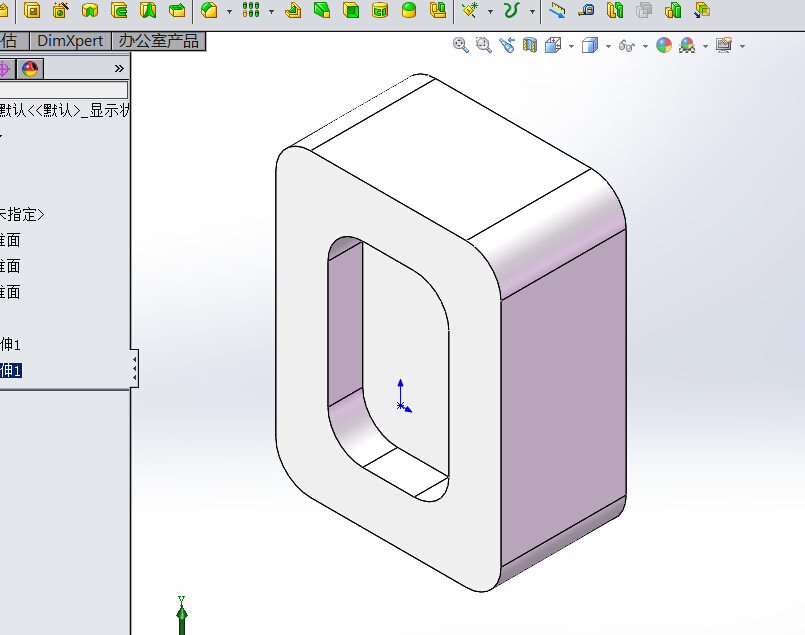Screen dimensions: 805x635
Task: Open the DimXpertManager crosshair tab
Action: pyautogui.click(x=5, y=69)
